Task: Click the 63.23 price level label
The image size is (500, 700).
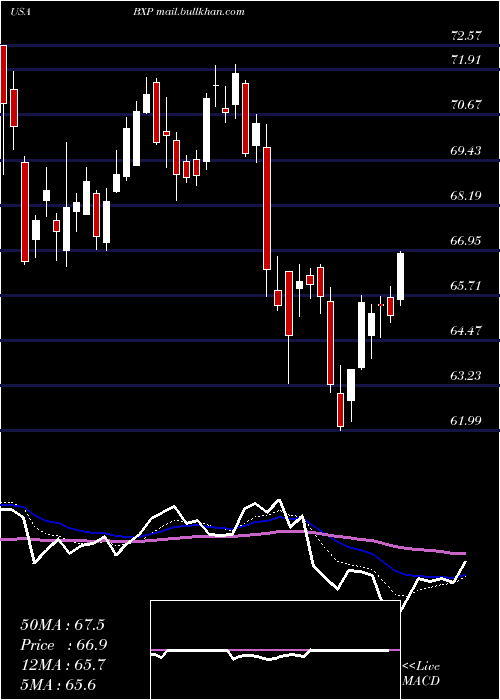Action: pyautogui.click(x=466, y=376)
